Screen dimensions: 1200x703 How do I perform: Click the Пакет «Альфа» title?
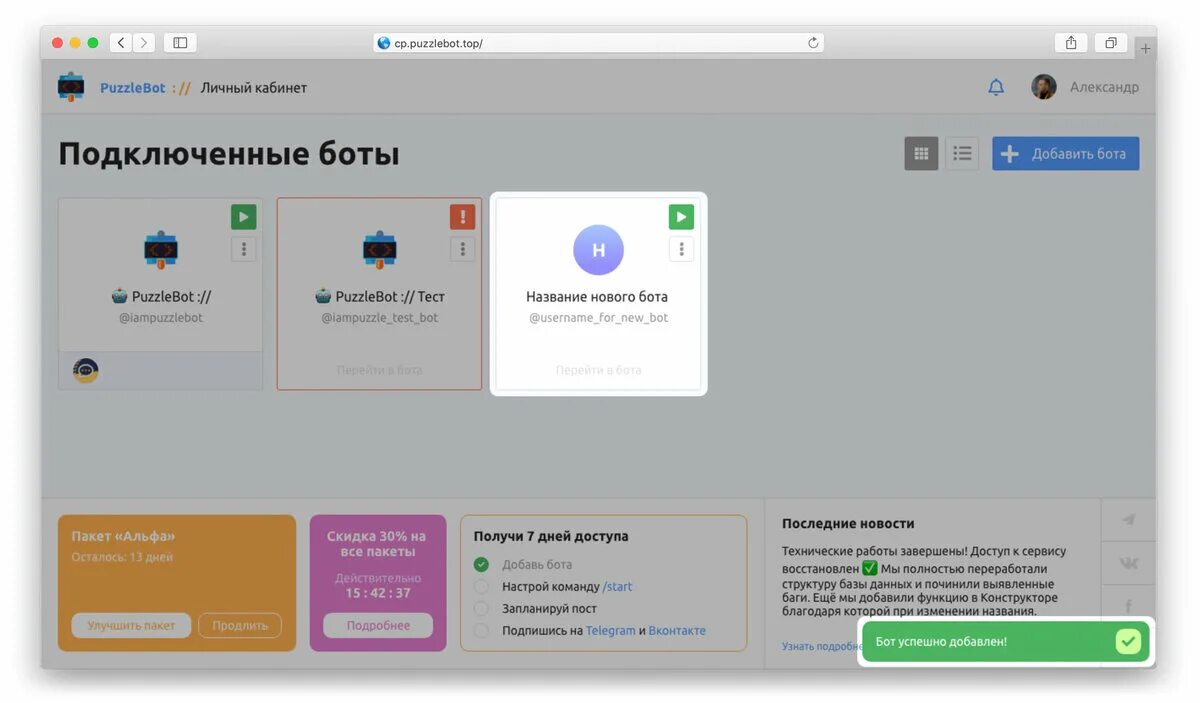click(123, 537)
